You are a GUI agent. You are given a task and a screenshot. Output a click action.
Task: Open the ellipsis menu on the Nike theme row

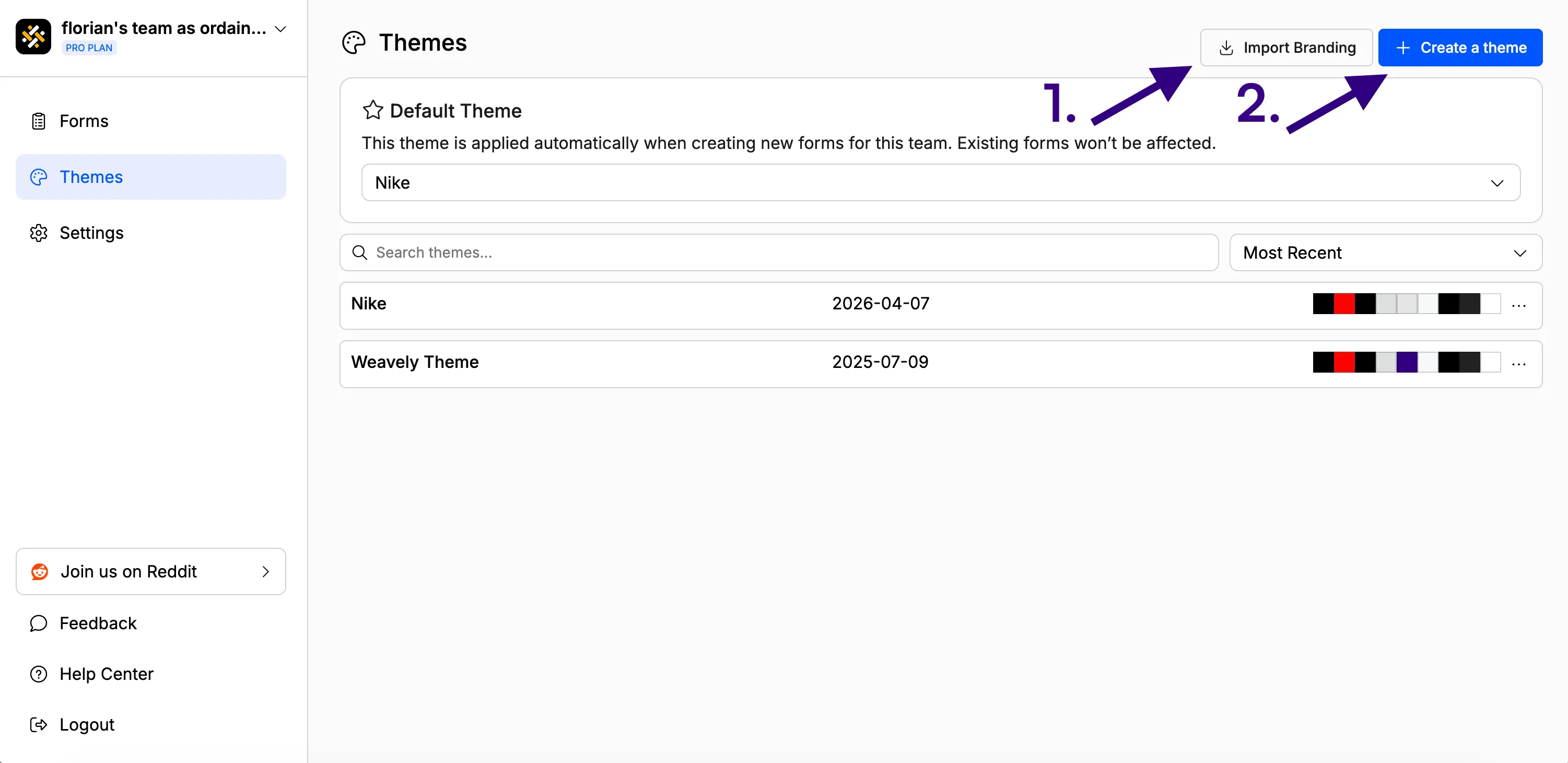(x=1519, y=306)
